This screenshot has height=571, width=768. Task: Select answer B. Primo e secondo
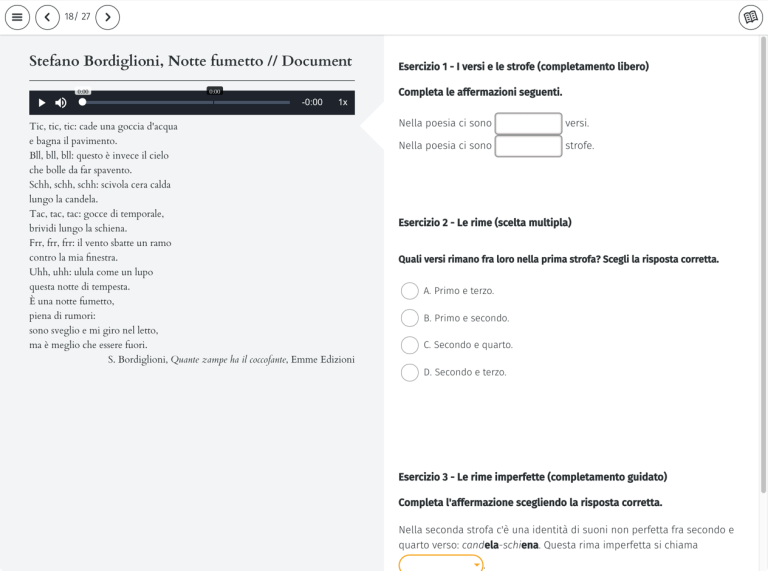tap(410, 318)
